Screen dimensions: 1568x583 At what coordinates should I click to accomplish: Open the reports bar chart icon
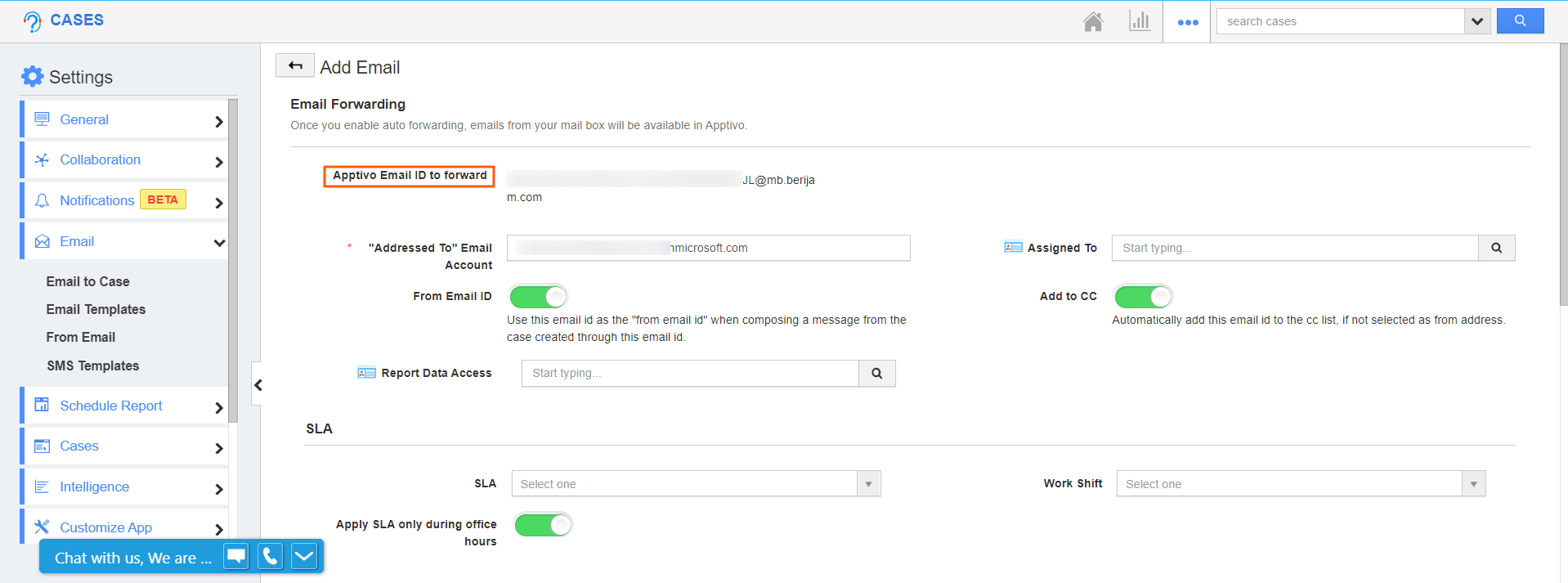tap(1139, 21)
